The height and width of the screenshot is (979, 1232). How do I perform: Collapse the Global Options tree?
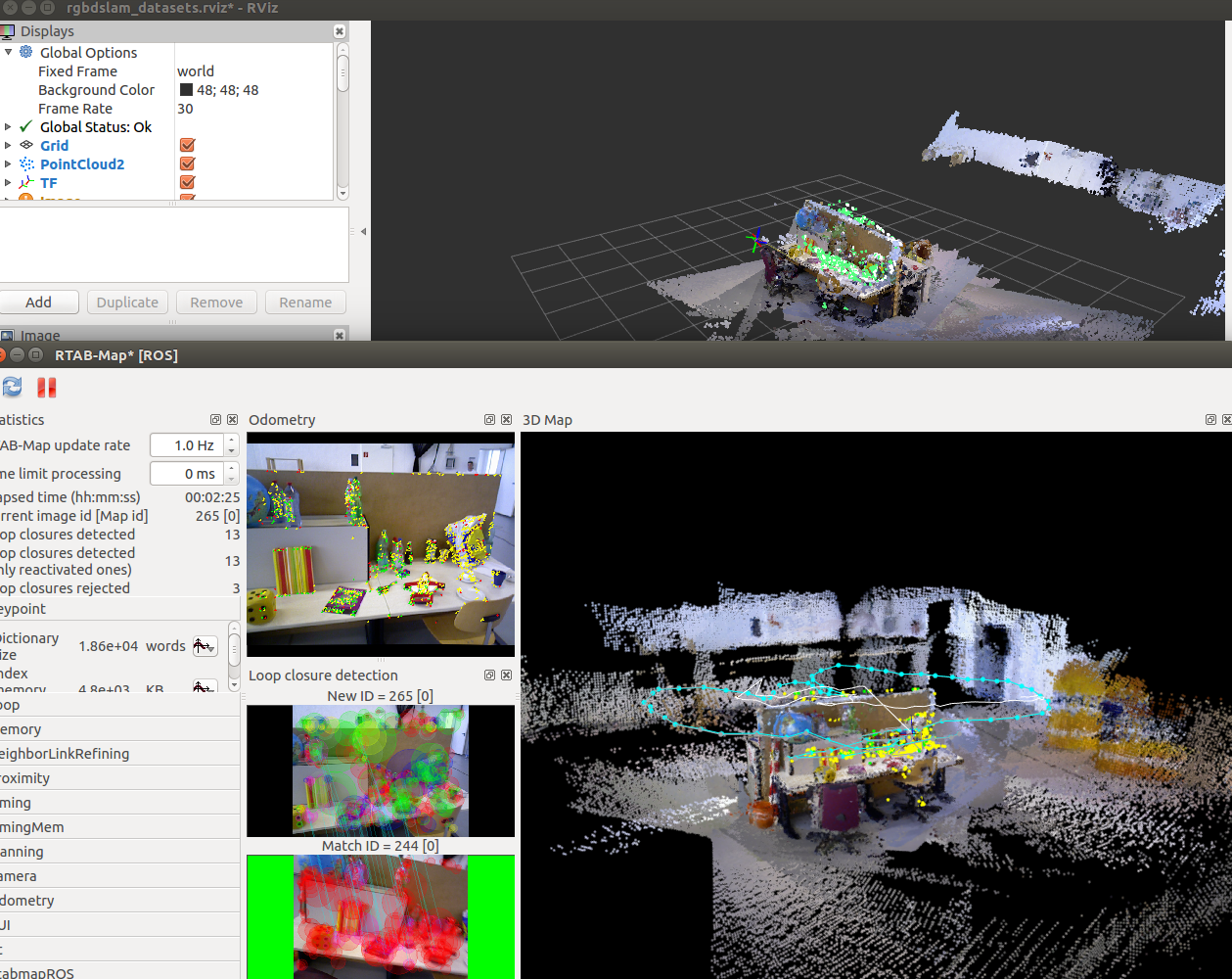(8, 53)
